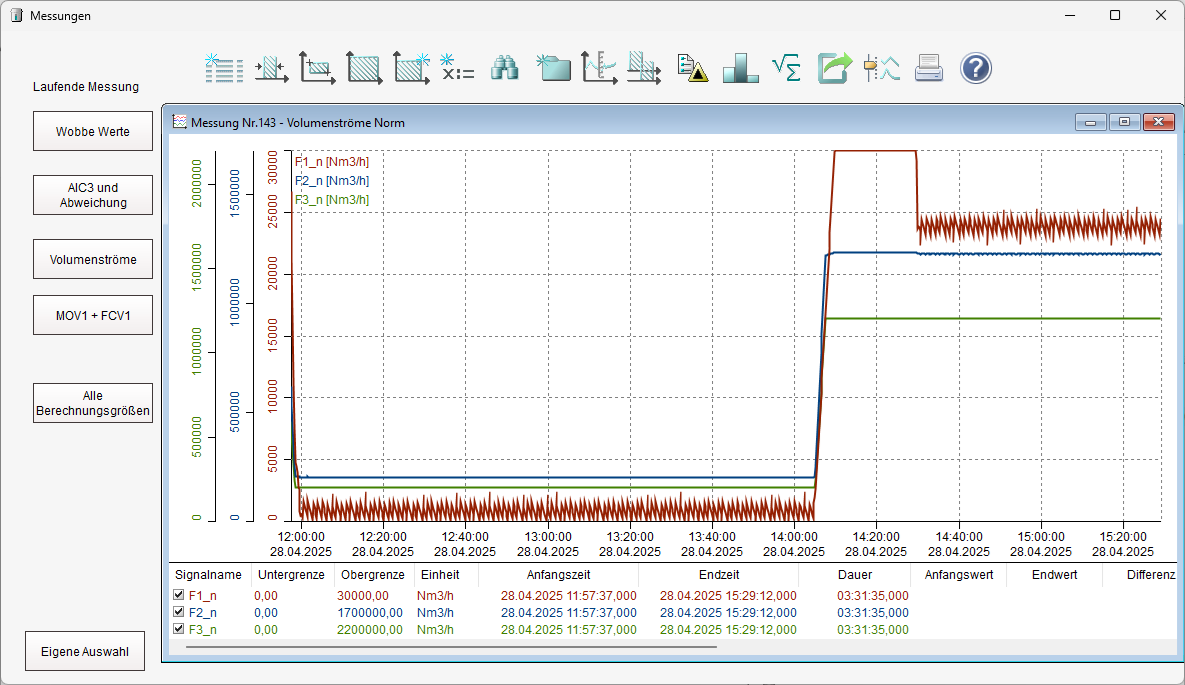Select the Volumenströme button
This screenshot has height=685, width=1185.
click(93, 259)
